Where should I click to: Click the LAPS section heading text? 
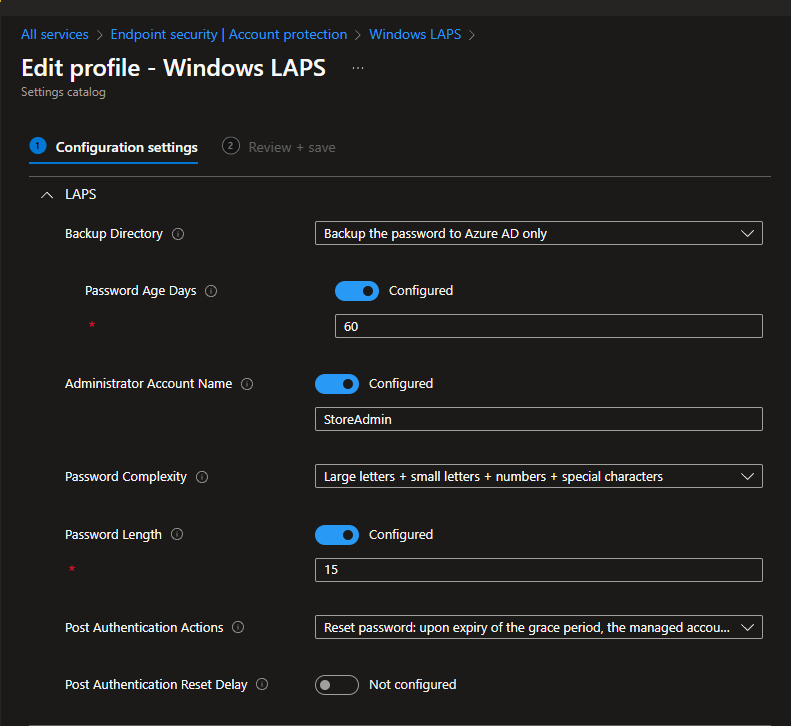click(81, 194)
